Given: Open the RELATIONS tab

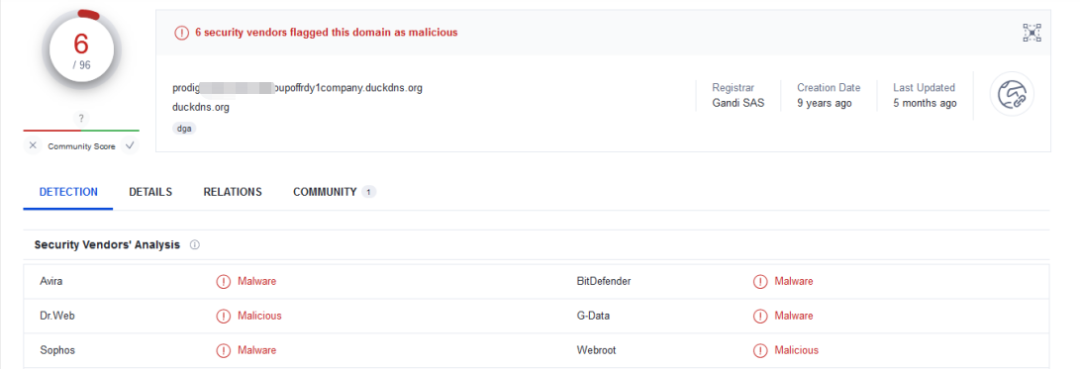Looking at the screenshot, I should click(x=232, y=192).
